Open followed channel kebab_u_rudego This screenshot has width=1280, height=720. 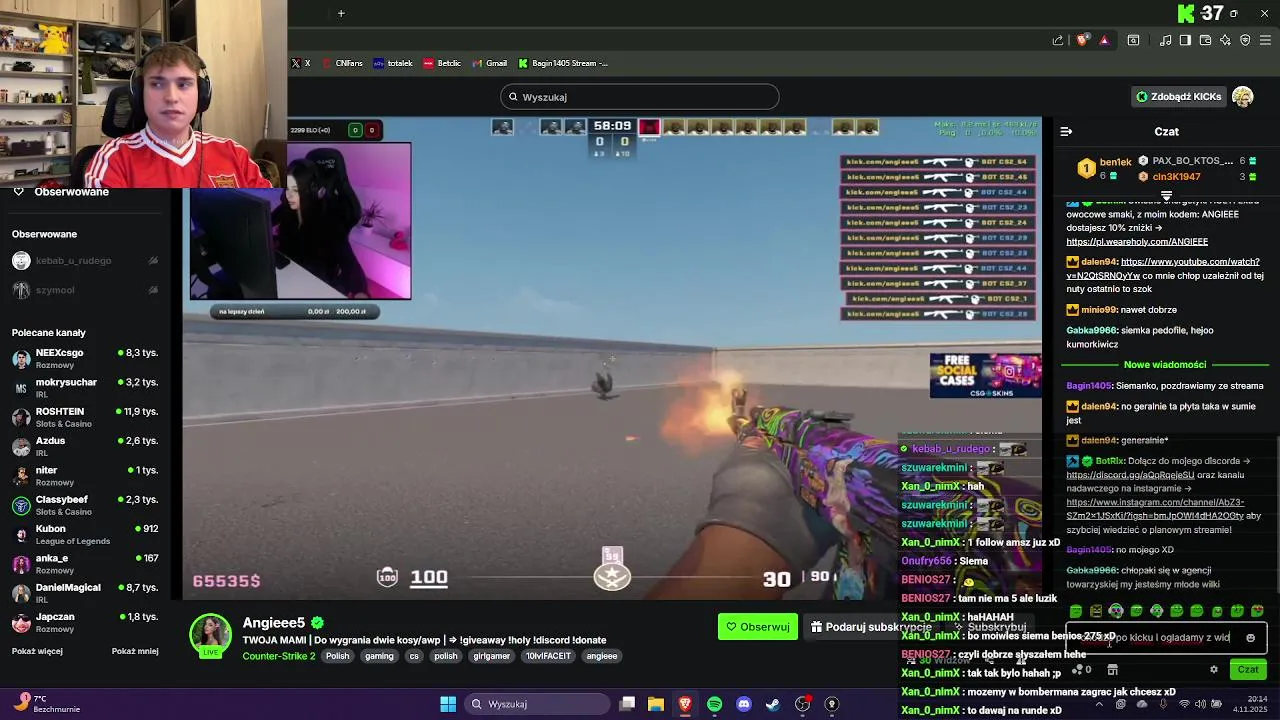(85, 261)
